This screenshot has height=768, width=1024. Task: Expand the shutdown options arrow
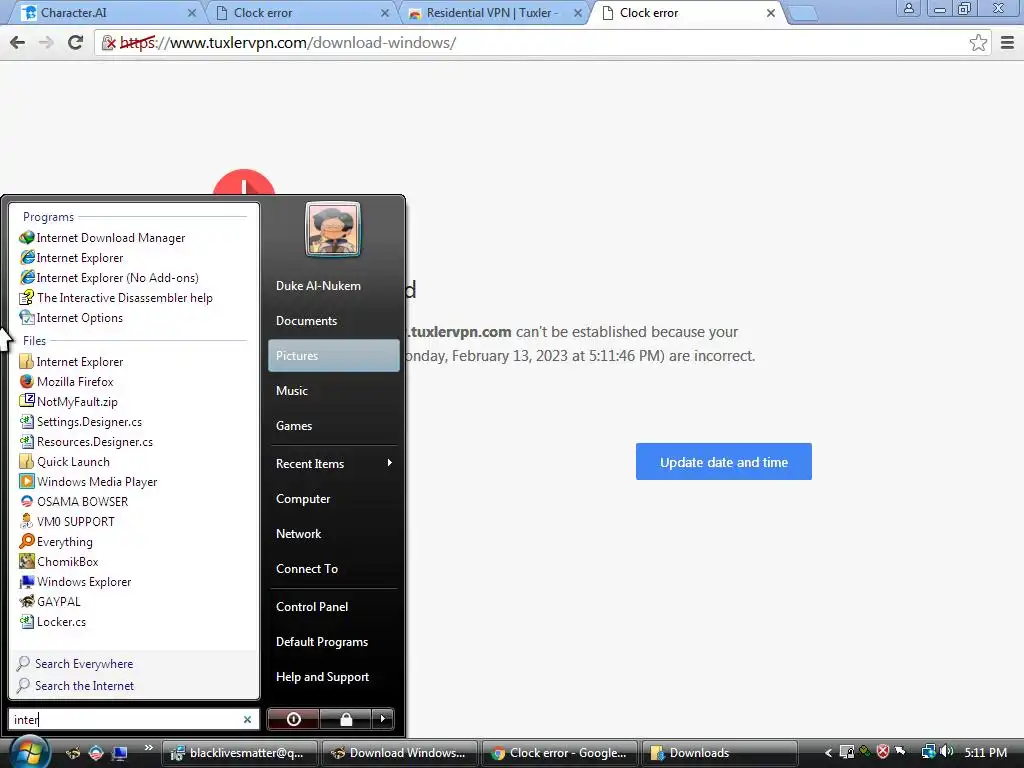(x=383, y=719)
